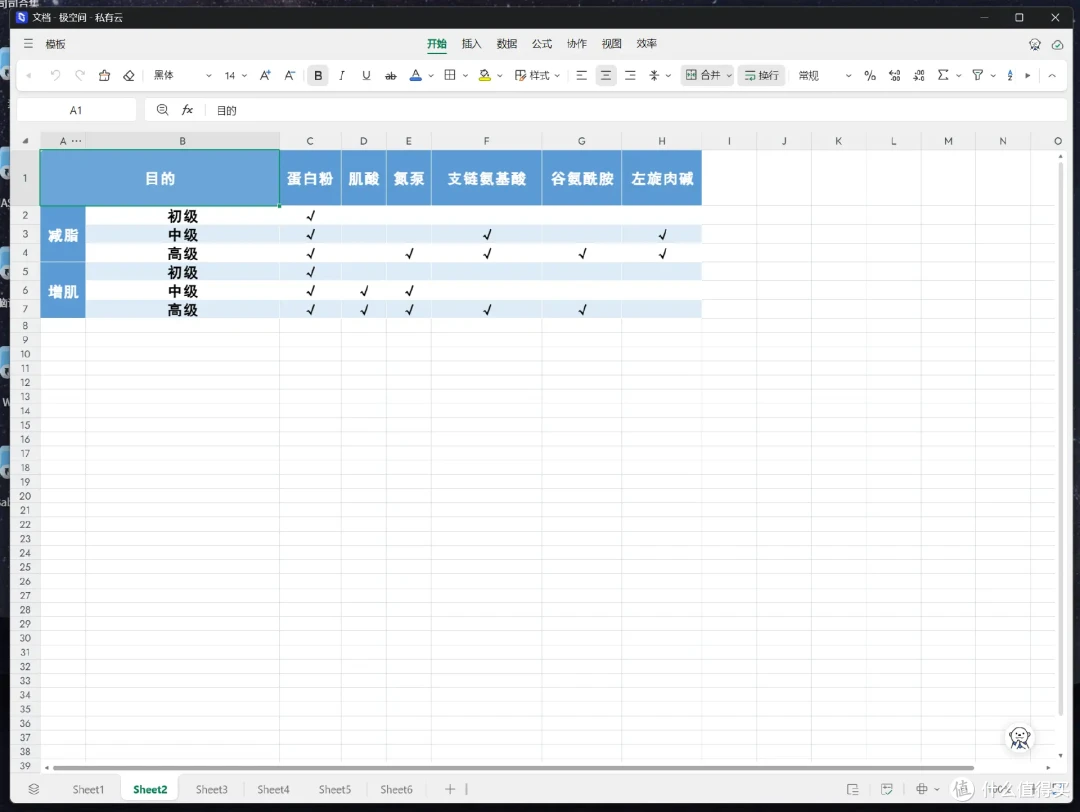The height and width of the screenshot is (812, 1080).
Task: Switch to the 协作 tab
Action: click(577, 44)
